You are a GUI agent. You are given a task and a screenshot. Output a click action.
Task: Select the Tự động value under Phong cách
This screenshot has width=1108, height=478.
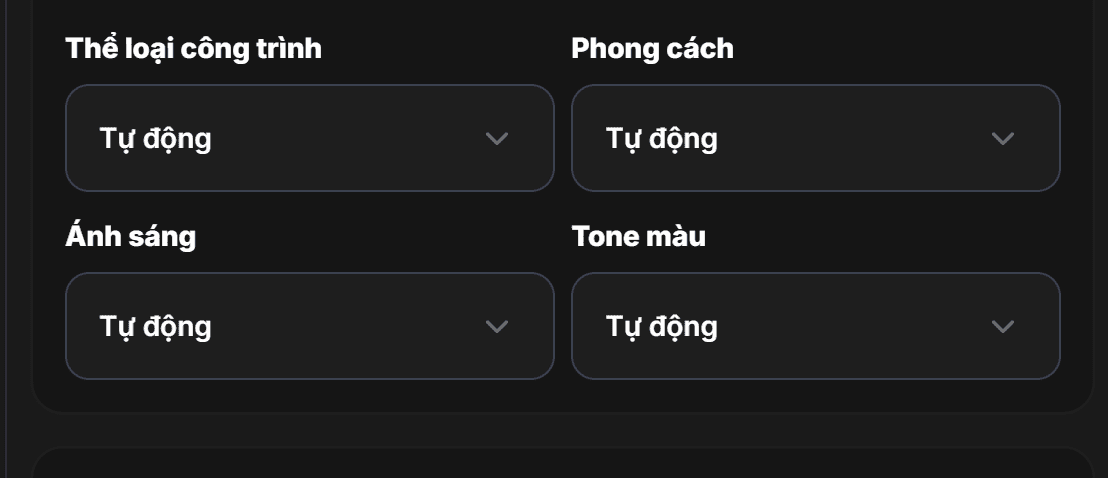pyautogui.click(x=662, y=138)
